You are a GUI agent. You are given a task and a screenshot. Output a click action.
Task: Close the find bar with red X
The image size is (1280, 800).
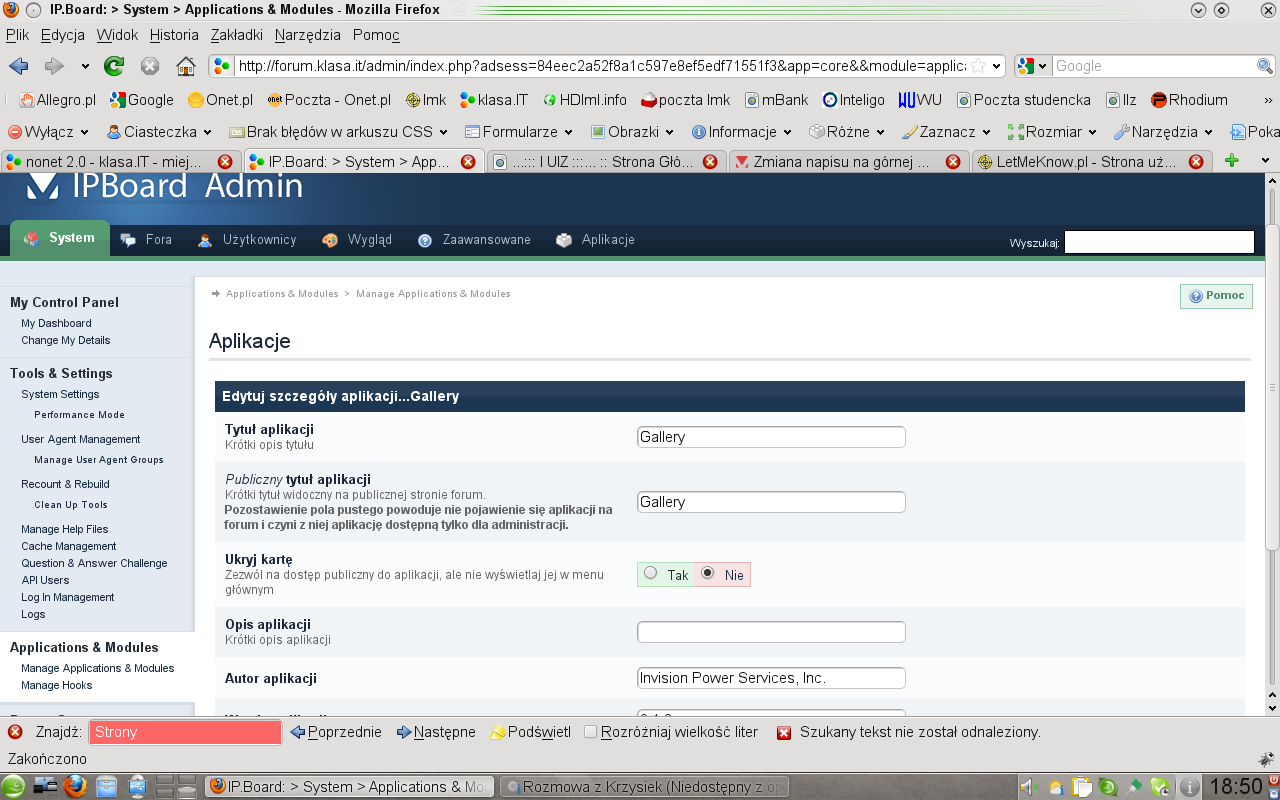(15, 732)
